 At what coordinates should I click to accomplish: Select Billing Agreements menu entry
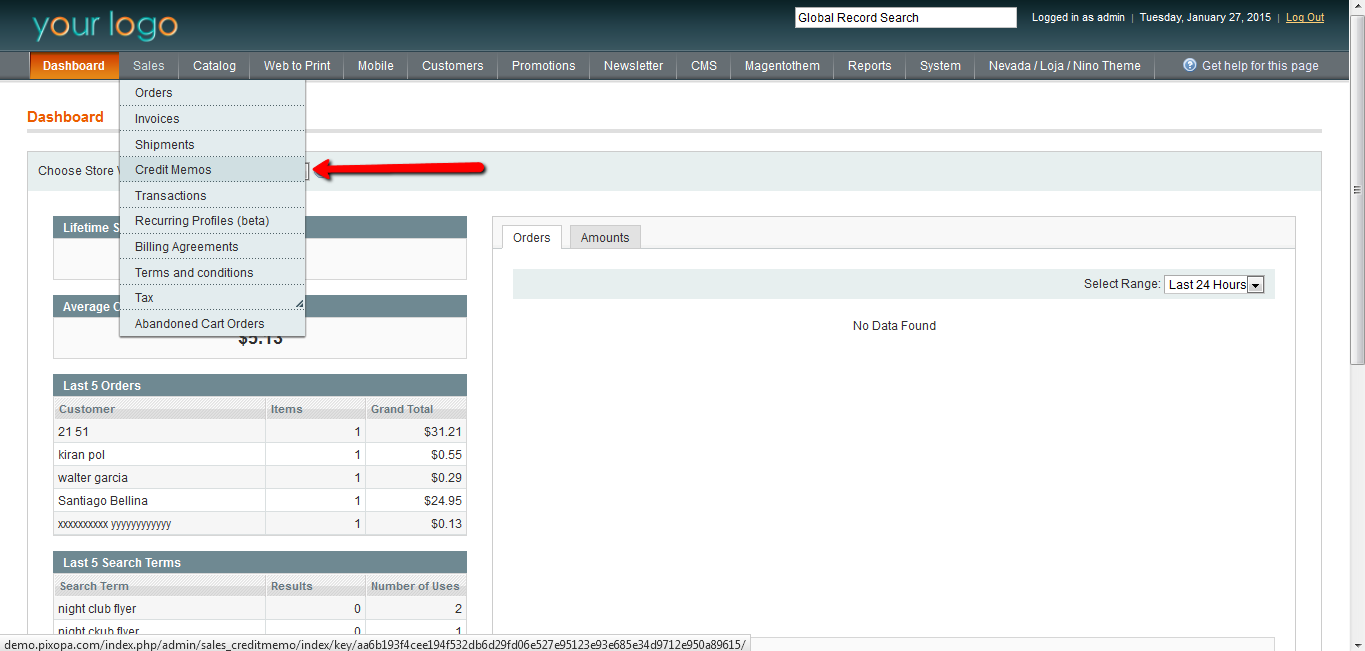click(x=212, y=247)
